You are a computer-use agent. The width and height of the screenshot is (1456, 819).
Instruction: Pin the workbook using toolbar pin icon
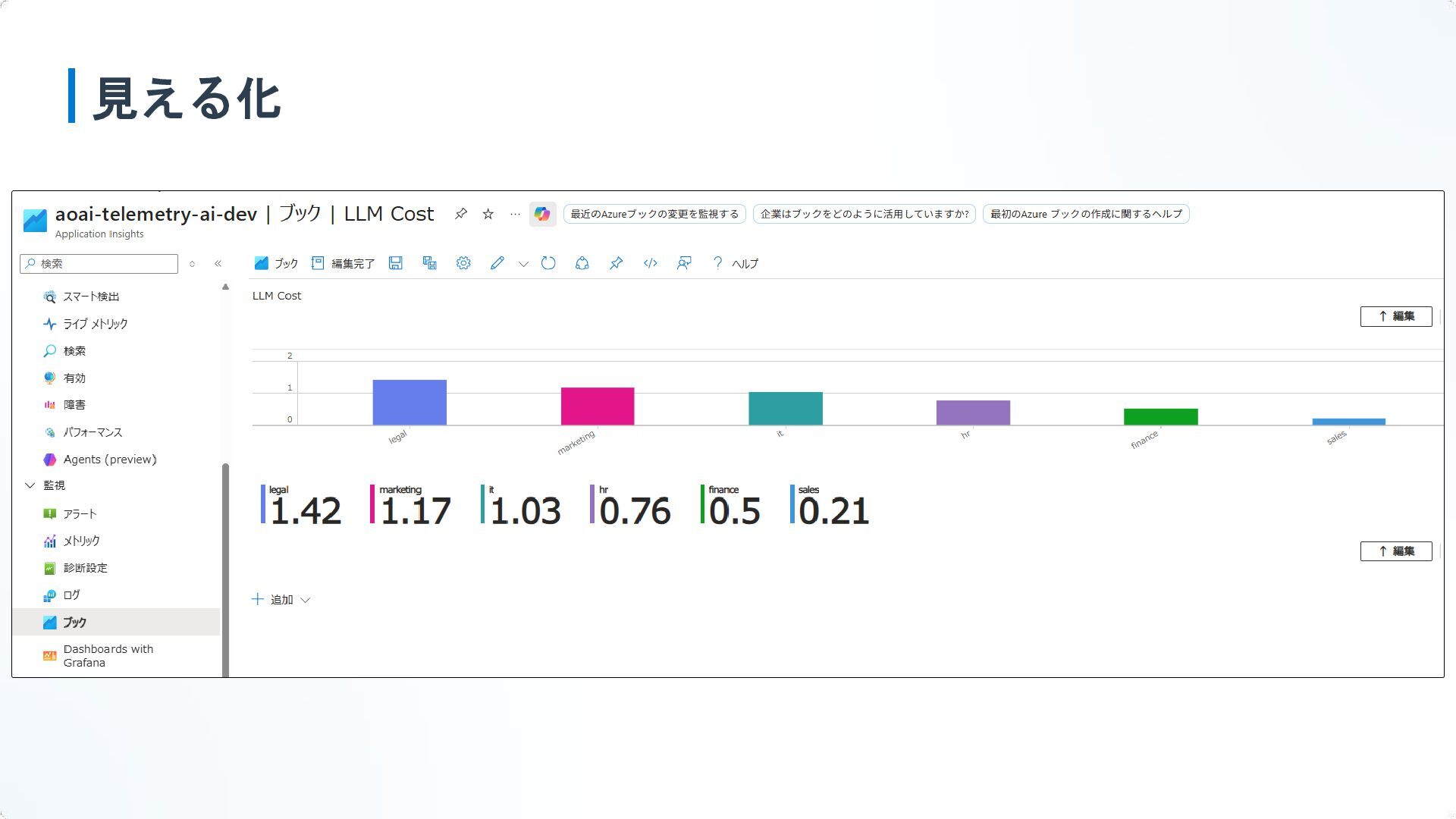[616, 263]
